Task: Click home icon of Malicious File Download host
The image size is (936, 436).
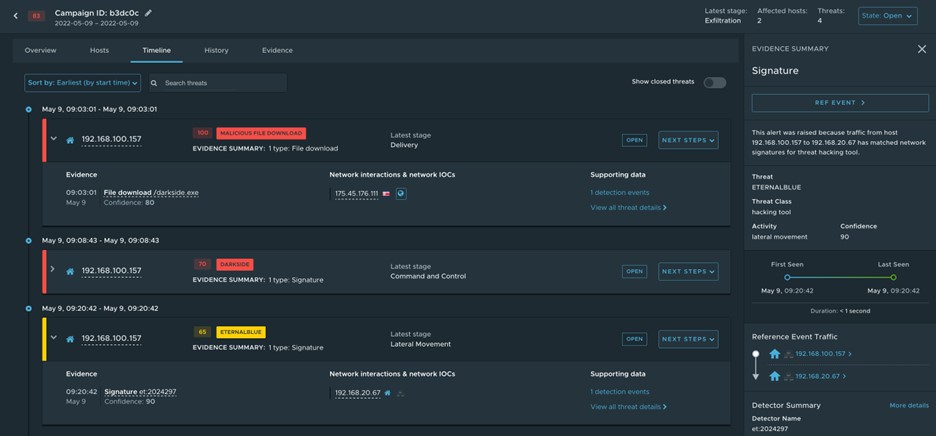Action: coord(70,140)
